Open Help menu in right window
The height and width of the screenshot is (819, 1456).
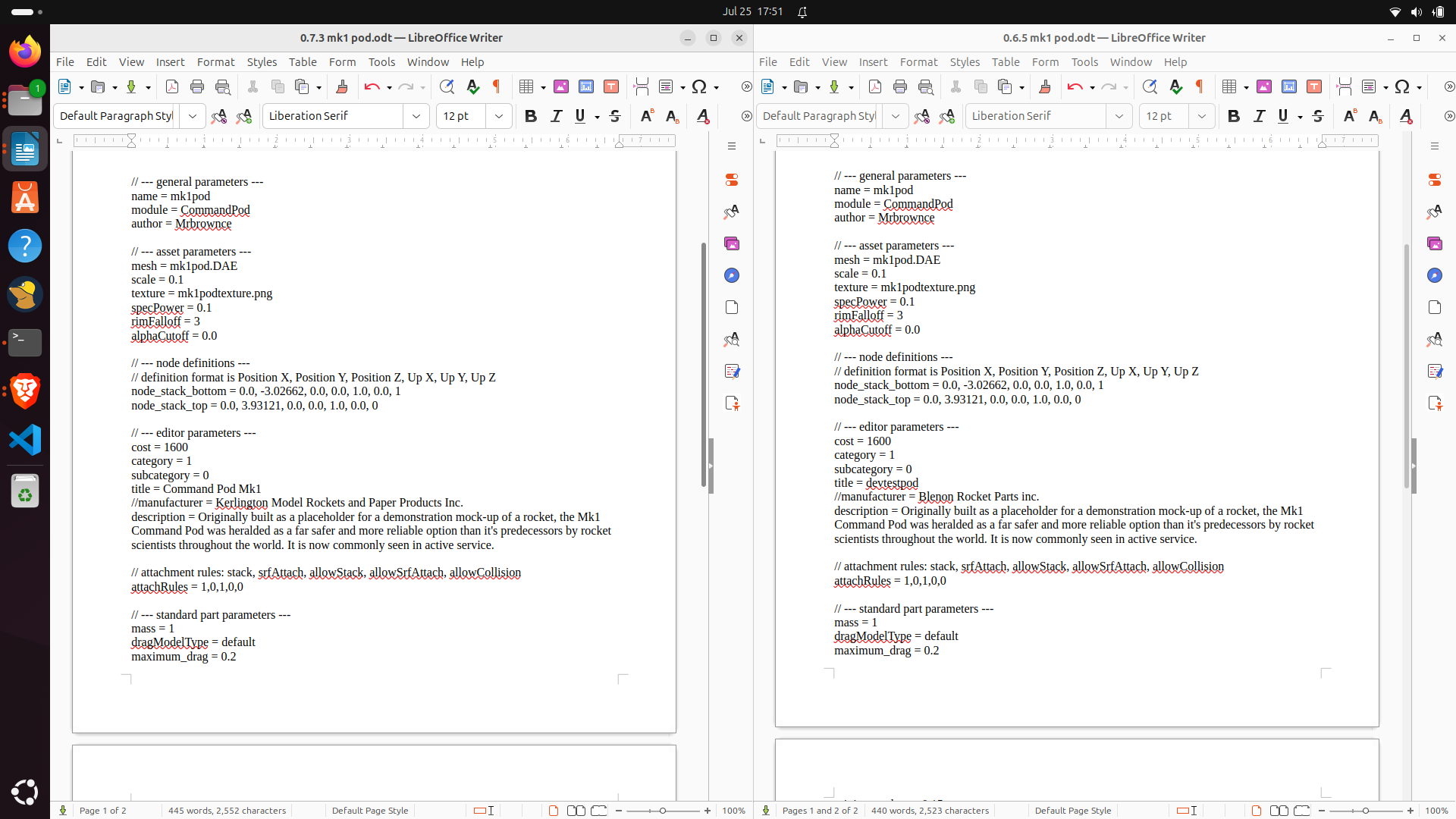[x=1175, y=62]
